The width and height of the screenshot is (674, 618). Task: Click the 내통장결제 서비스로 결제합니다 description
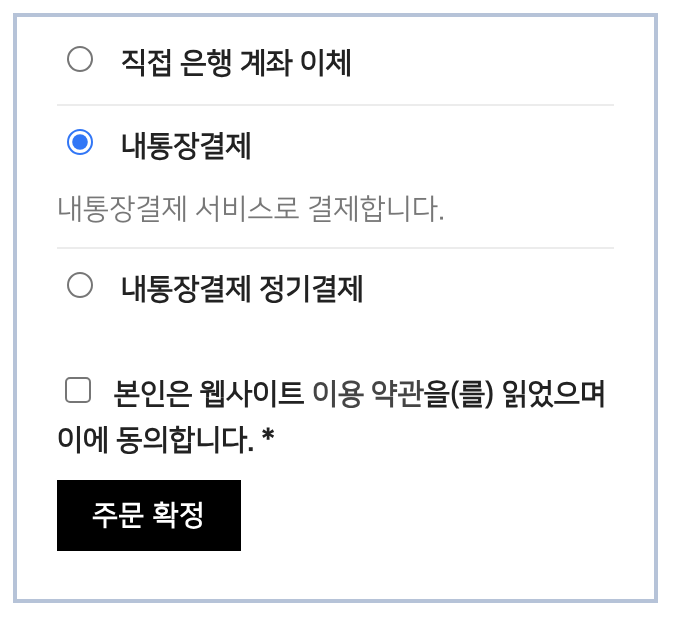click(251, 209)
